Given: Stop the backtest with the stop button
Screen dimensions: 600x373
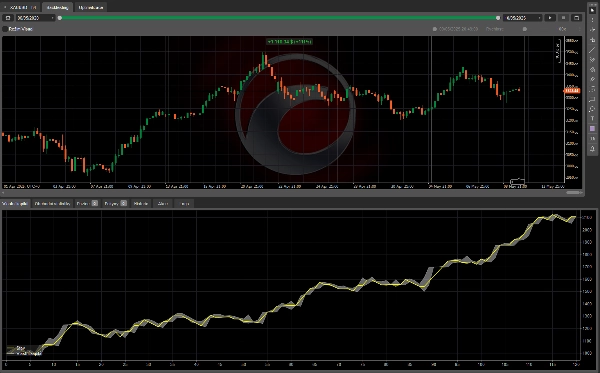Looking at the screenshot, I should coord(563,18).
